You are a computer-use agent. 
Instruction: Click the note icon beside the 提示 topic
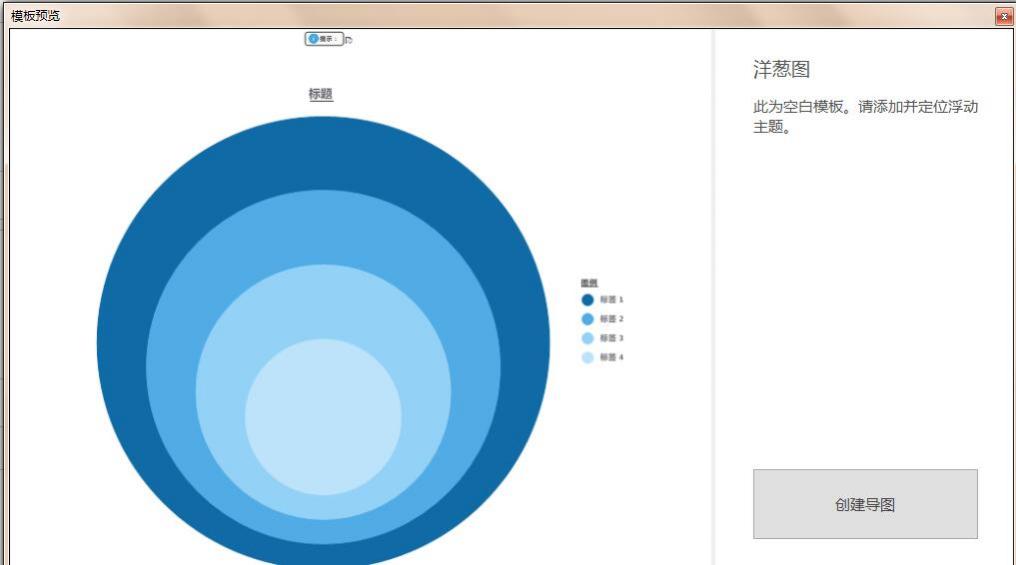(349, 40)
